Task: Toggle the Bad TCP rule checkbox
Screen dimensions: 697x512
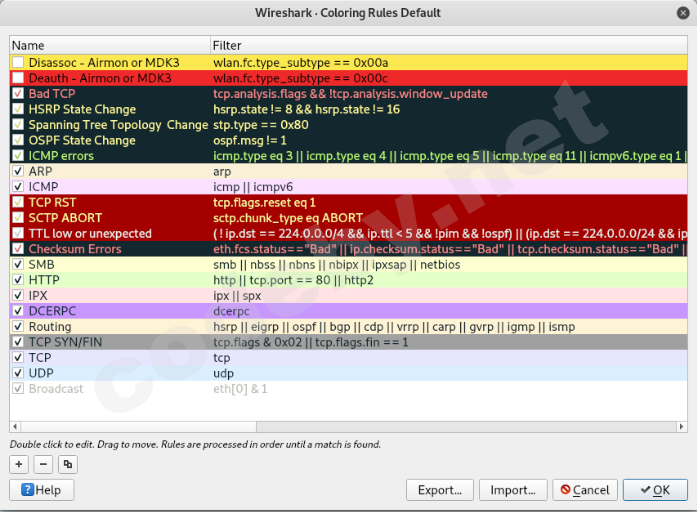Action: (x=18, y=94)
